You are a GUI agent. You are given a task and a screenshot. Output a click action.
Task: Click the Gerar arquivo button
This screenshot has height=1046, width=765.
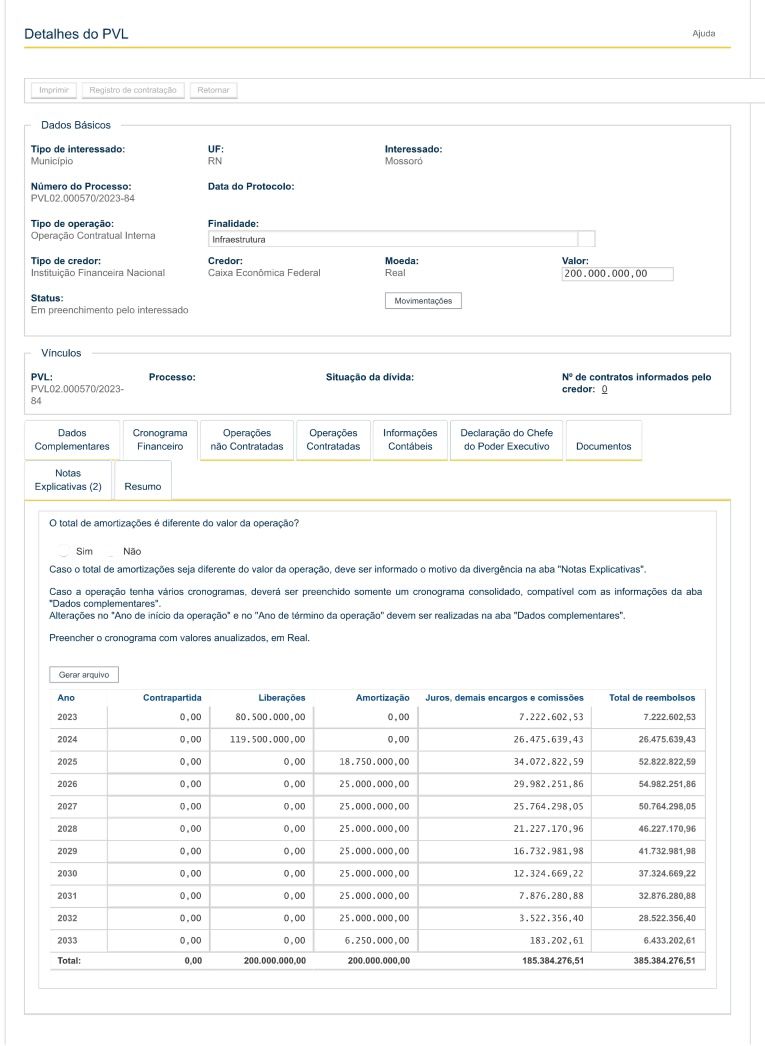click(84, 675)
